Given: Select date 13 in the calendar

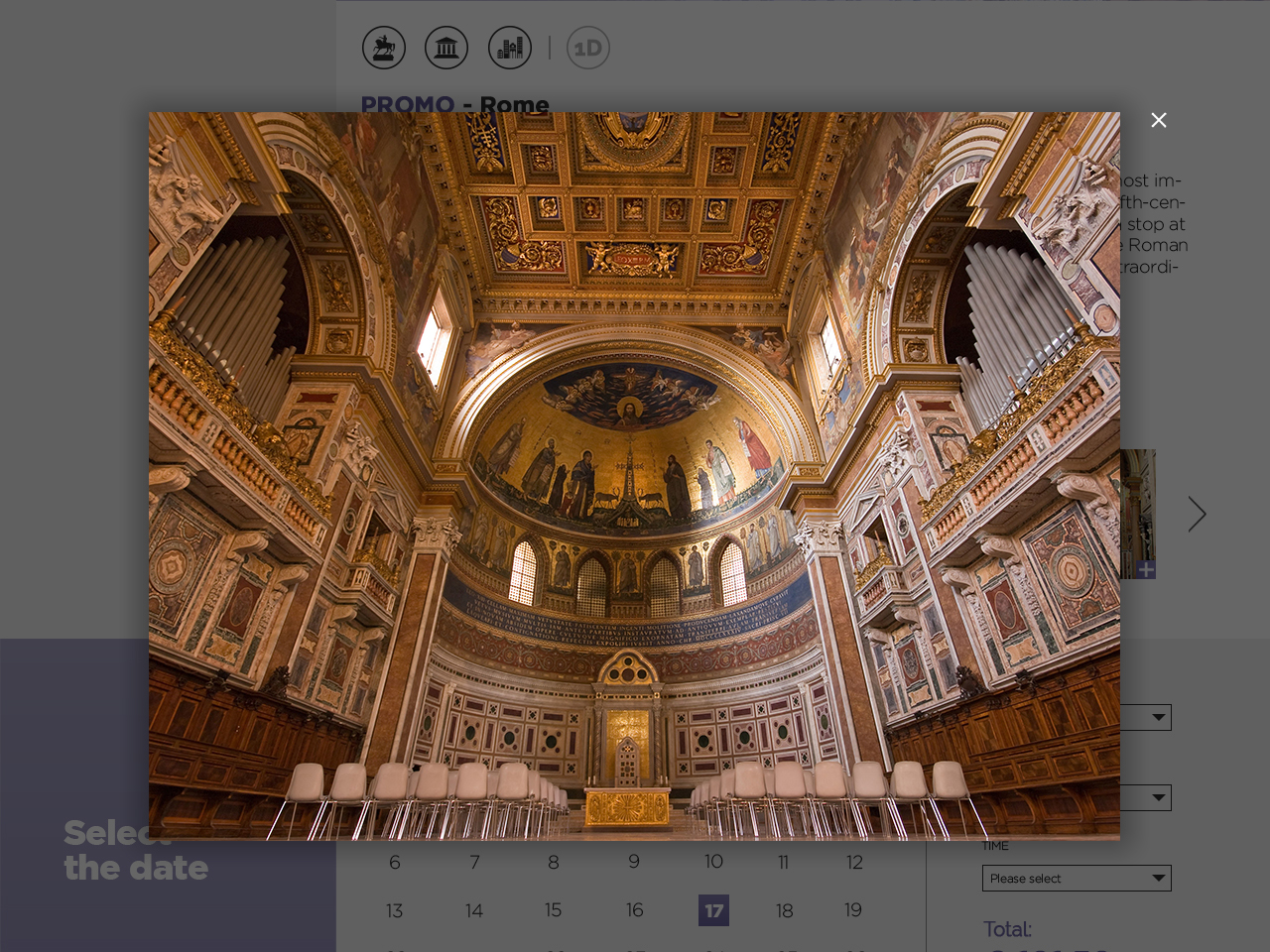Looking at the screenshot, I should (395, 910).
